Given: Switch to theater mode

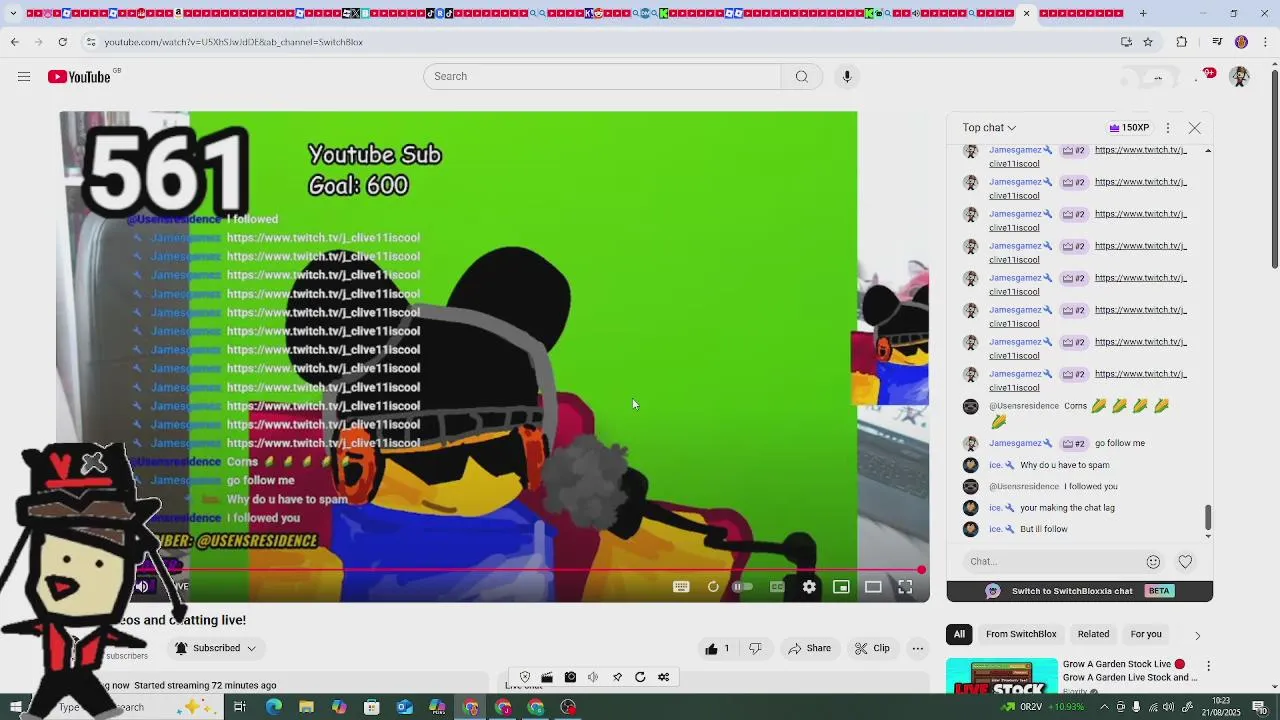Looking at the screenshot, I should (873, 587).
